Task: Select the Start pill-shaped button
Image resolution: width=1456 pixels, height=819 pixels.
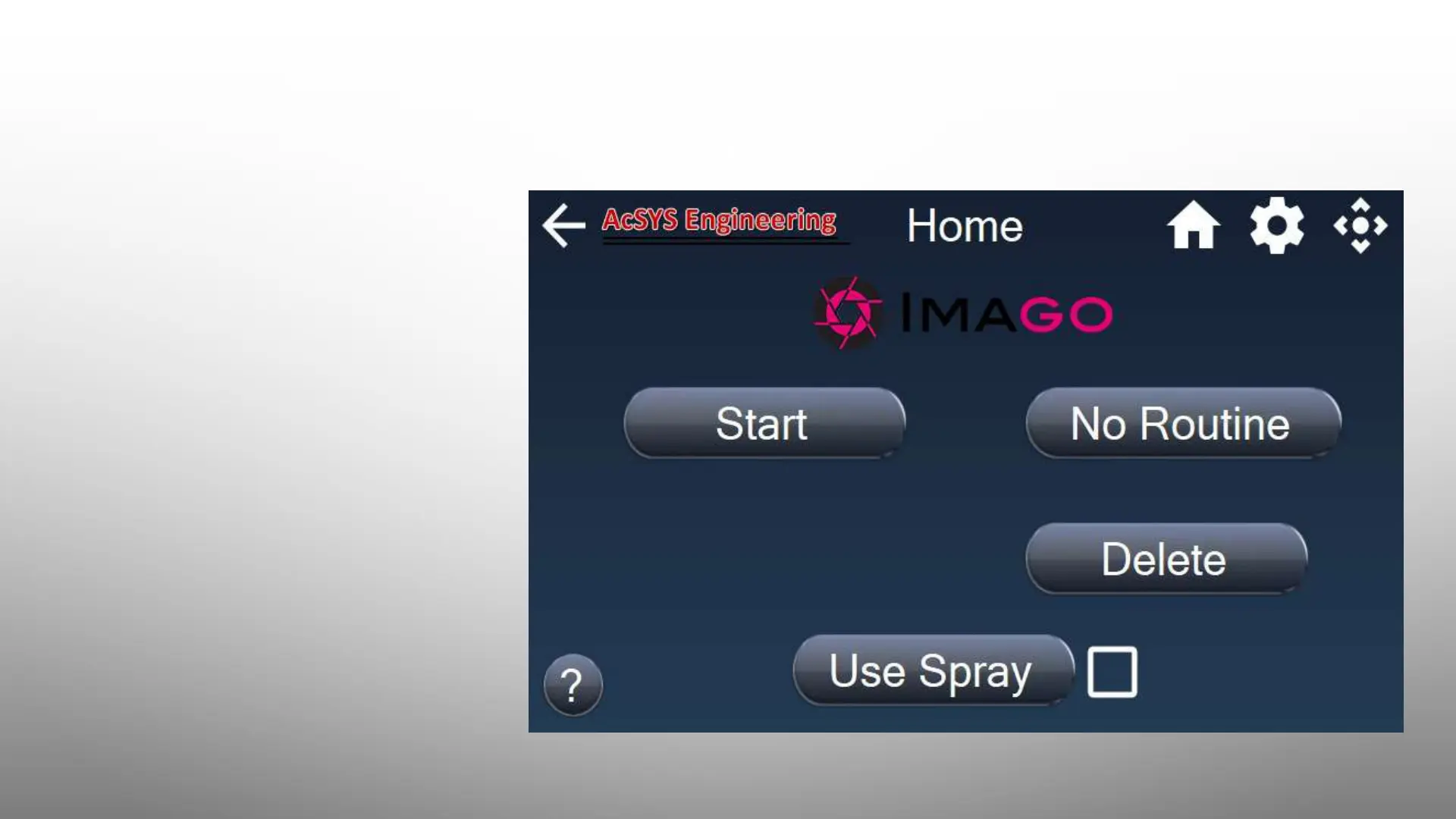Action: coord(764,423)
